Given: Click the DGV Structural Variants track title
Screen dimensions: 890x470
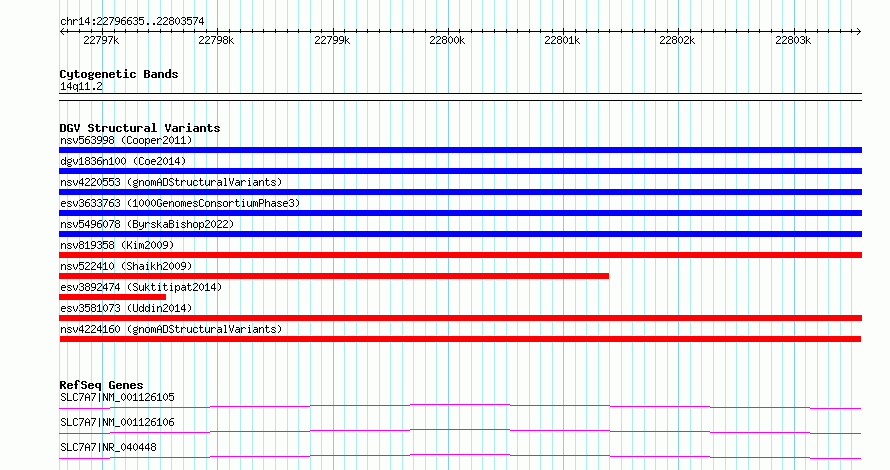Looking at the screenshot, I should (140, 128).
